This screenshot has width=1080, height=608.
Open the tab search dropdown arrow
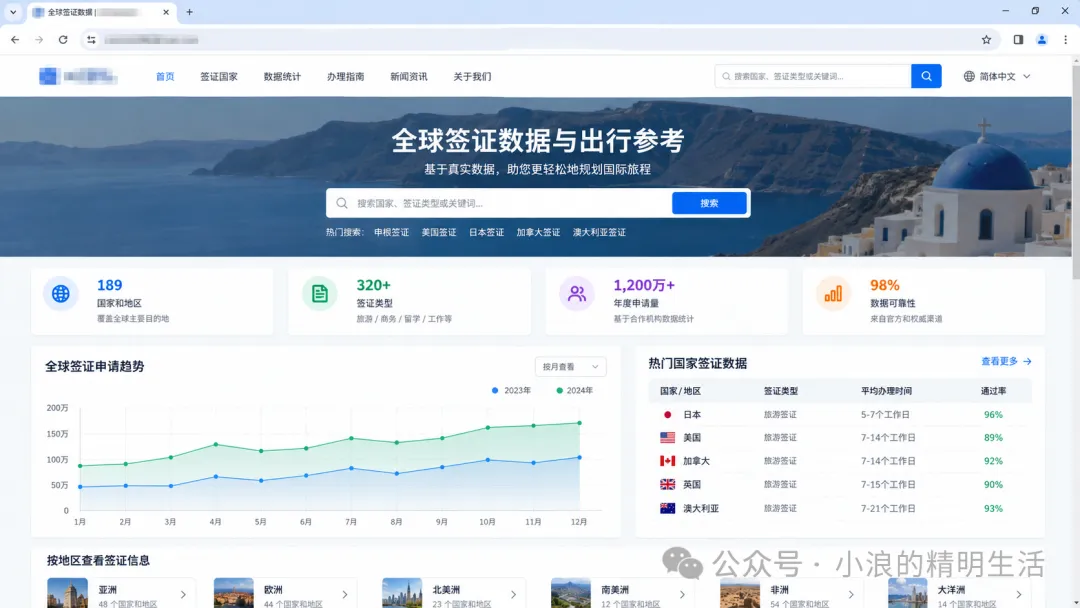pyautogui.click(x=13, y=12)
